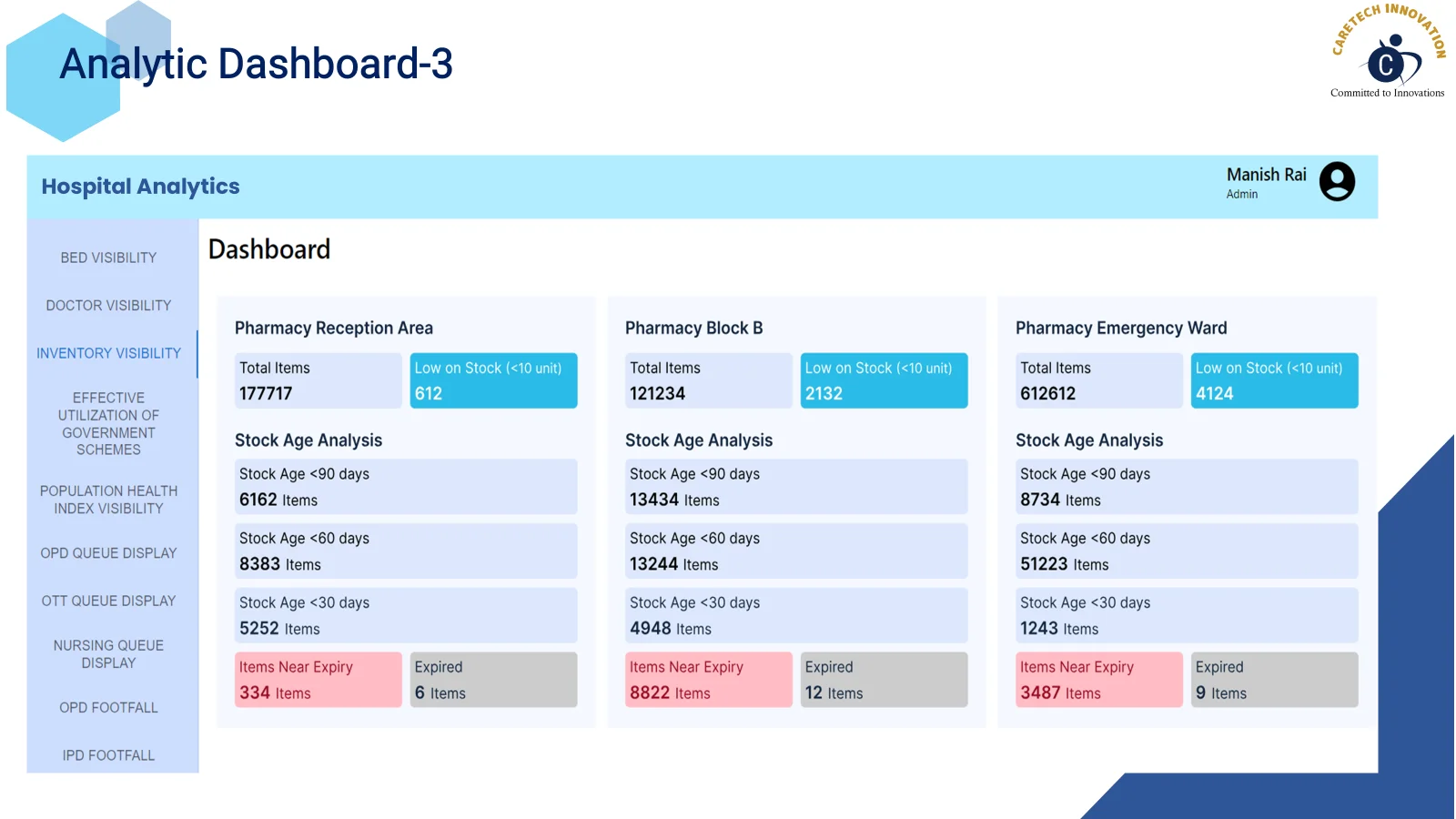Click the Manish Rai profile avatar icon
Screen dimensions: 1456x819
pos(1337,181)
